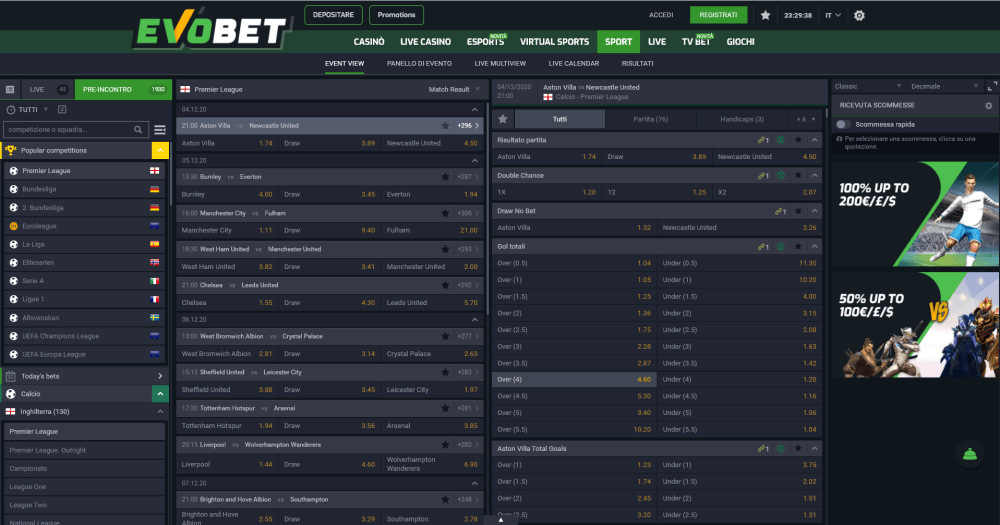This screenshot has height=525, width=1000.
Task: Collapse the Popular competitions section
Action: coord(160,151)
